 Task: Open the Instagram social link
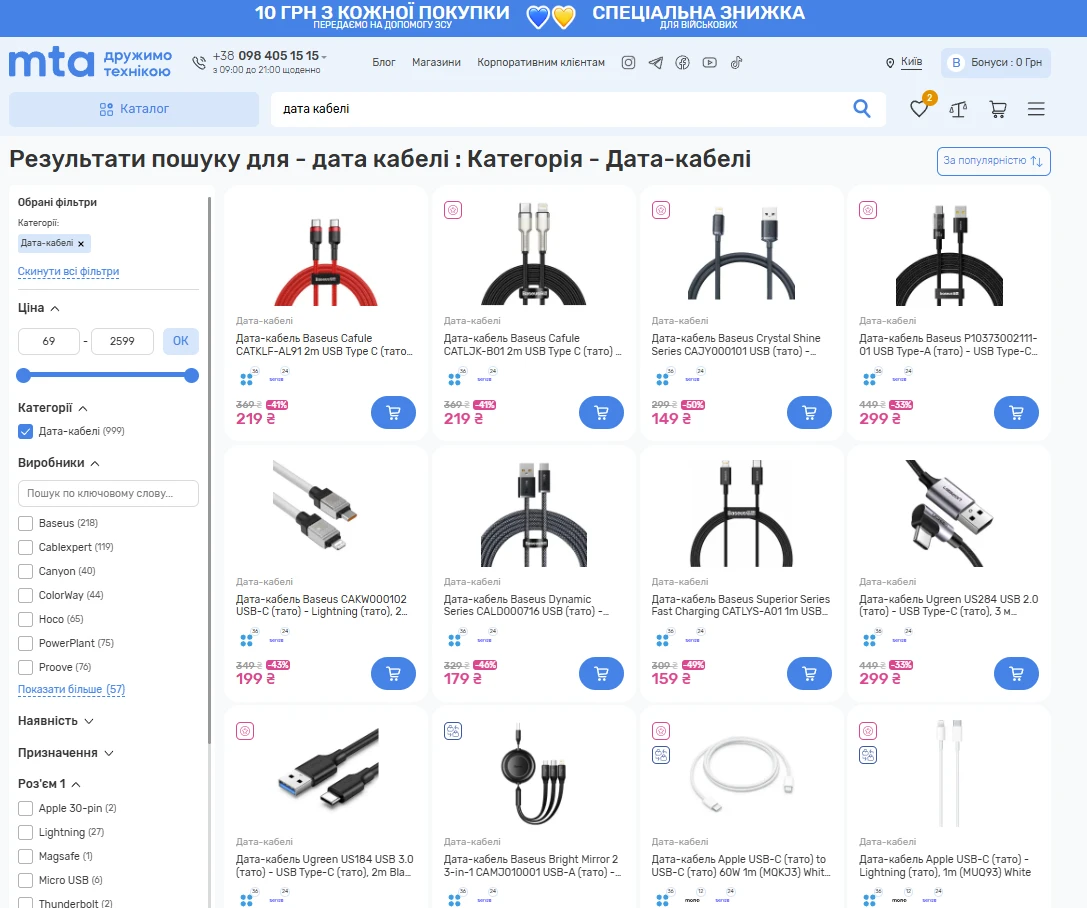628,62
